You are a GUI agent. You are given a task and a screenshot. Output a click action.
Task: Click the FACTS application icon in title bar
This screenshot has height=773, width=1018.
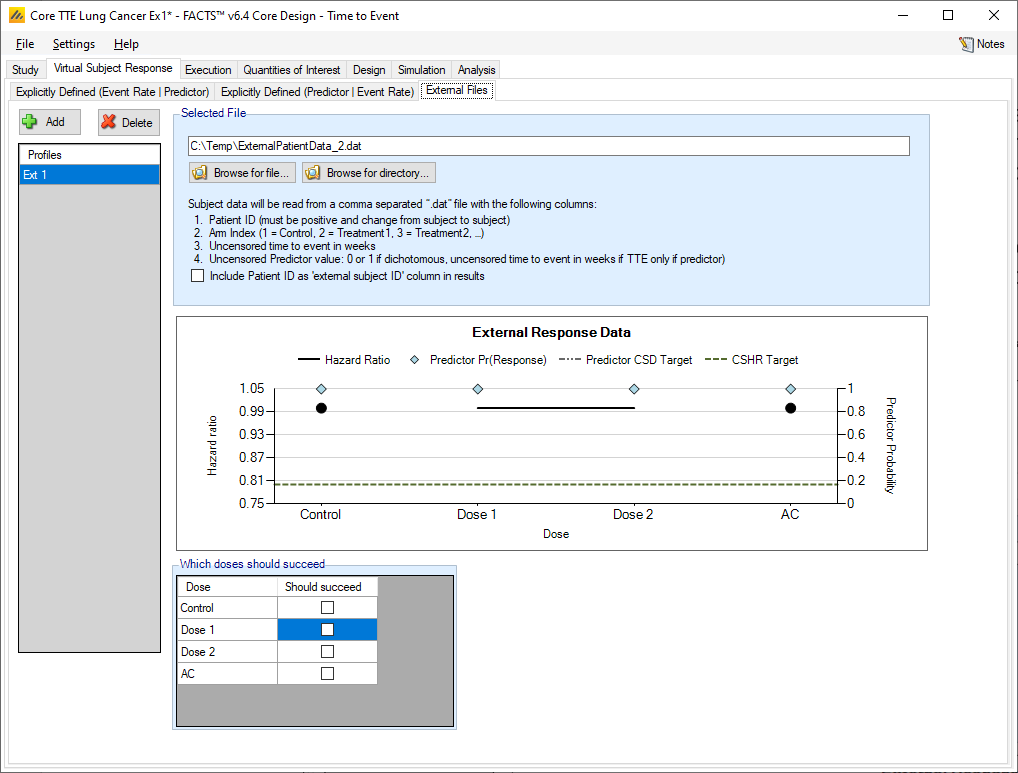(15, 16)
